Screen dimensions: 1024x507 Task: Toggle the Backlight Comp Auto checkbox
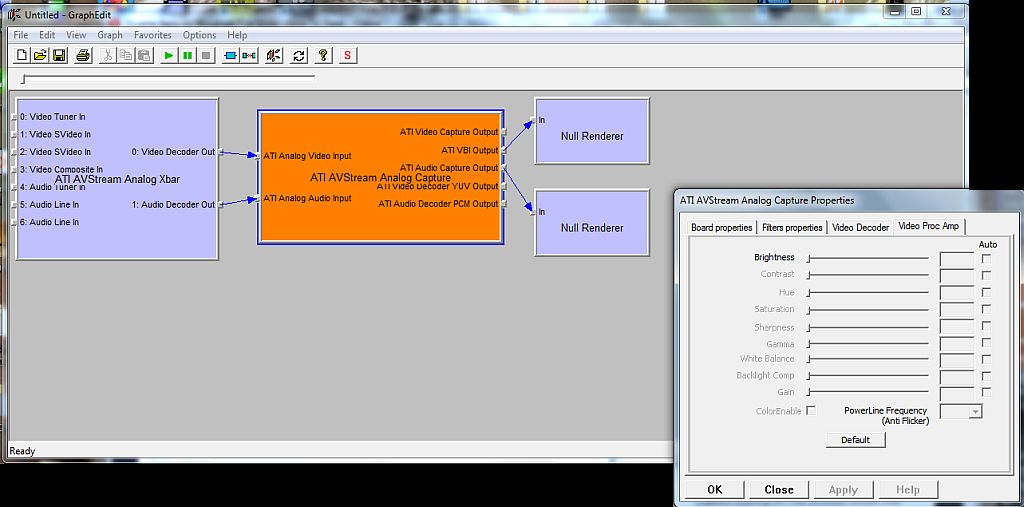986,376
